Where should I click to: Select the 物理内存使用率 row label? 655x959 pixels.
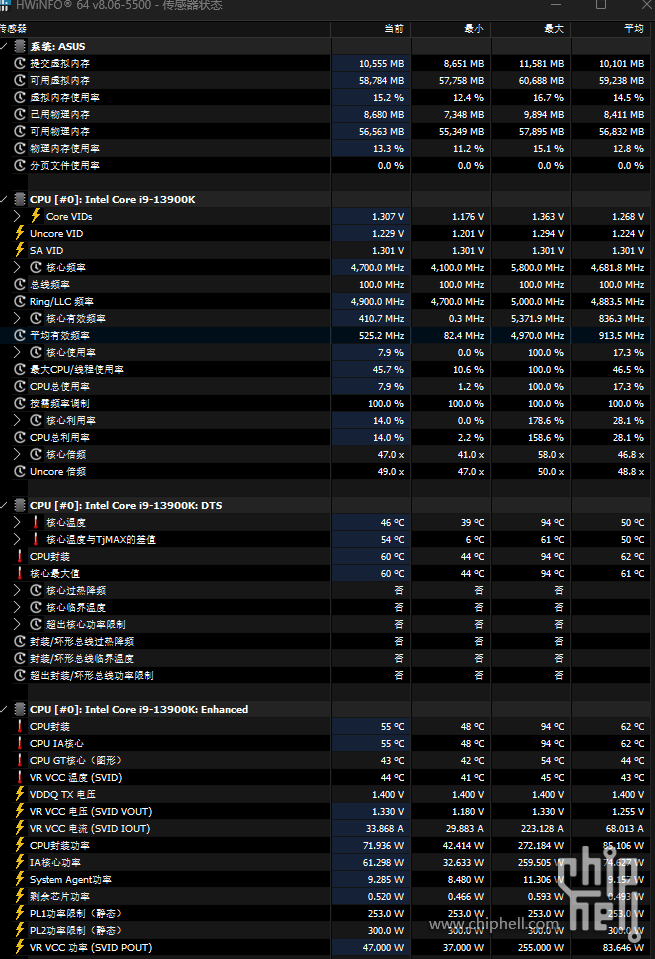click(65, 149)
